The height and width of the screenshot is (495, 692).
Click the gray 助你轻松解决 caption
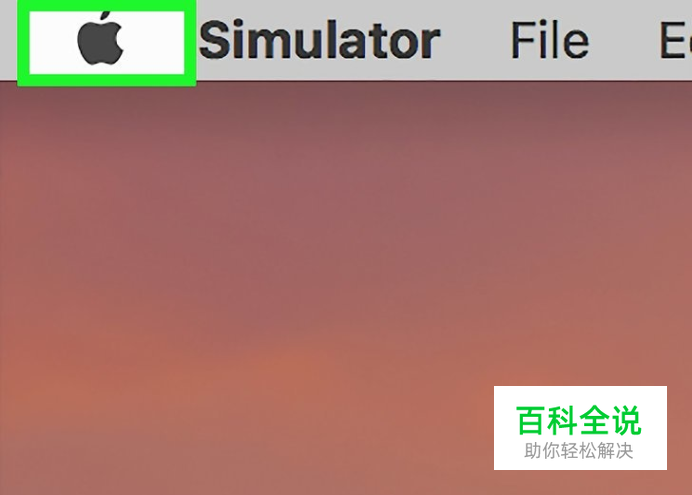click(579, 451)
